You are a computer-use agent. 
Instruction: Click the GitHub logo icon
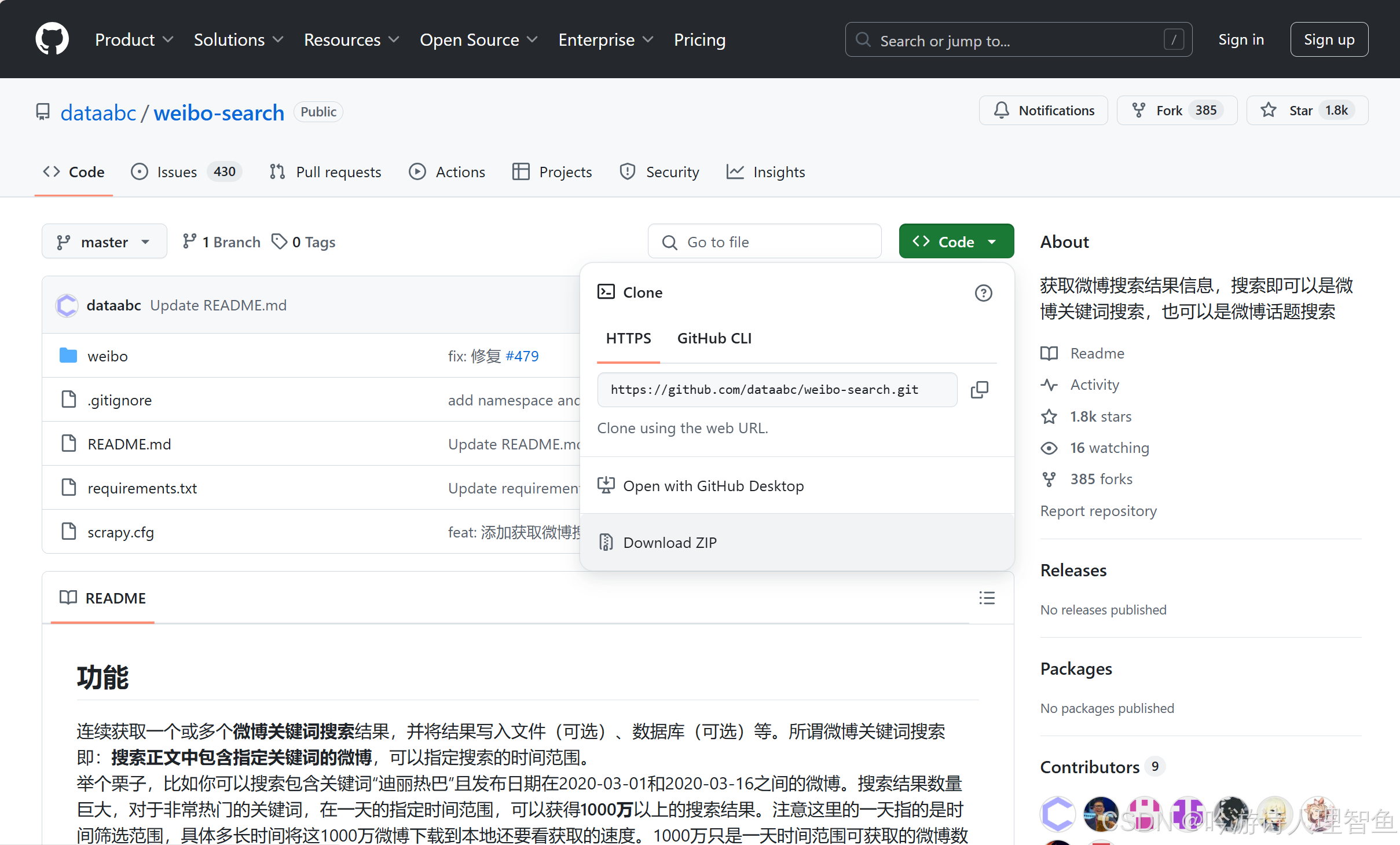click(52, 39)
